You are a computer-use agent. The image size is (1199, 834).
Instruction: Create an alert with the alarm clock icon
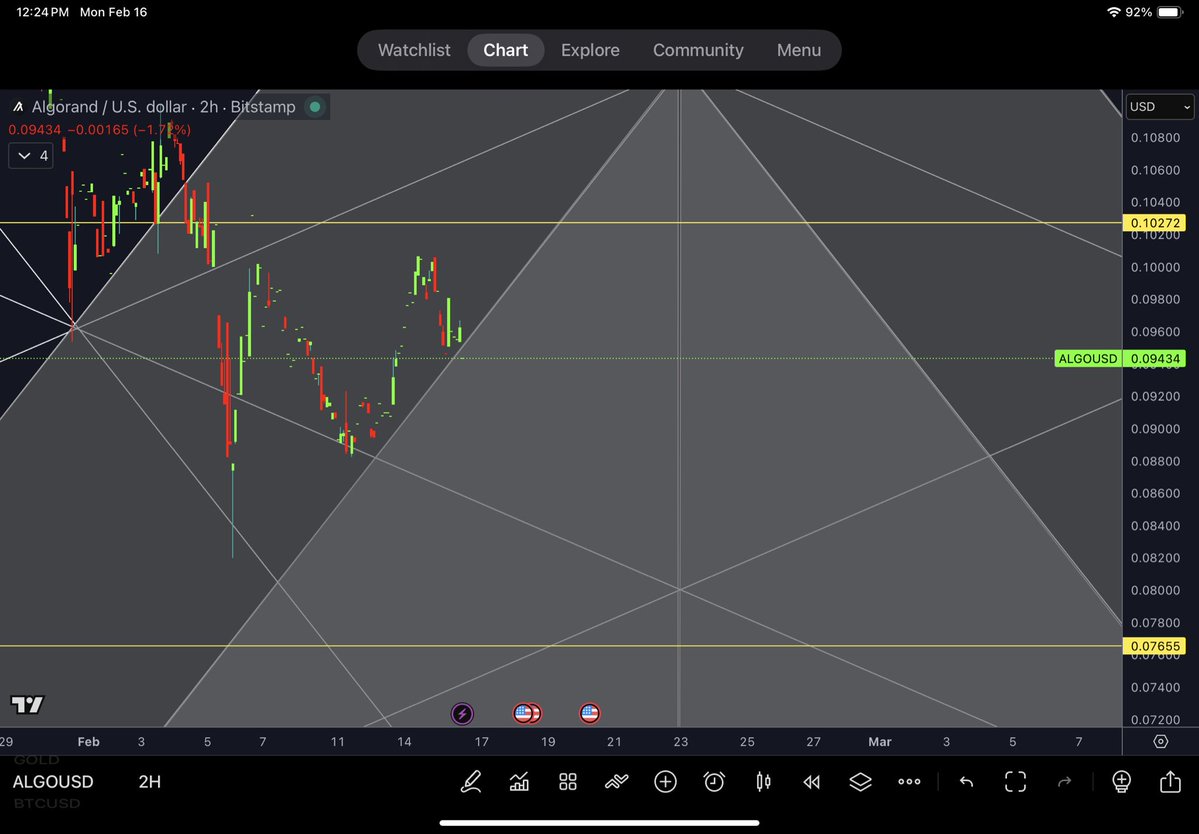(714, 781)
